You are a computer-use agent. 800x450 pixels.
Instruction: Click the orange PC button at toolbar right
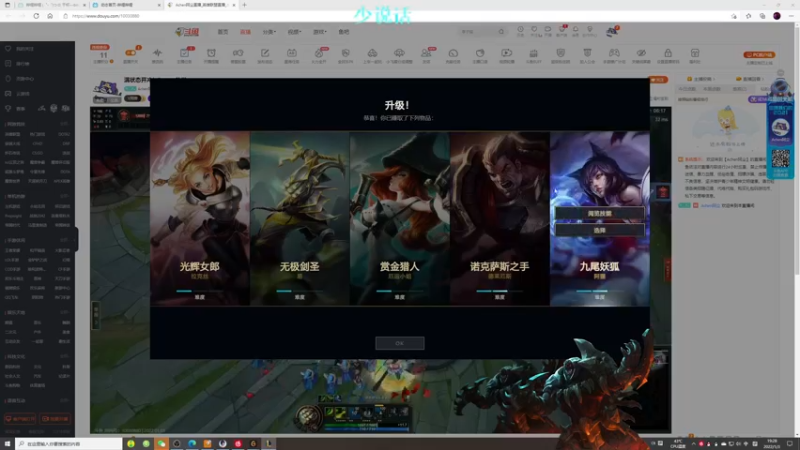coord(759,55)
